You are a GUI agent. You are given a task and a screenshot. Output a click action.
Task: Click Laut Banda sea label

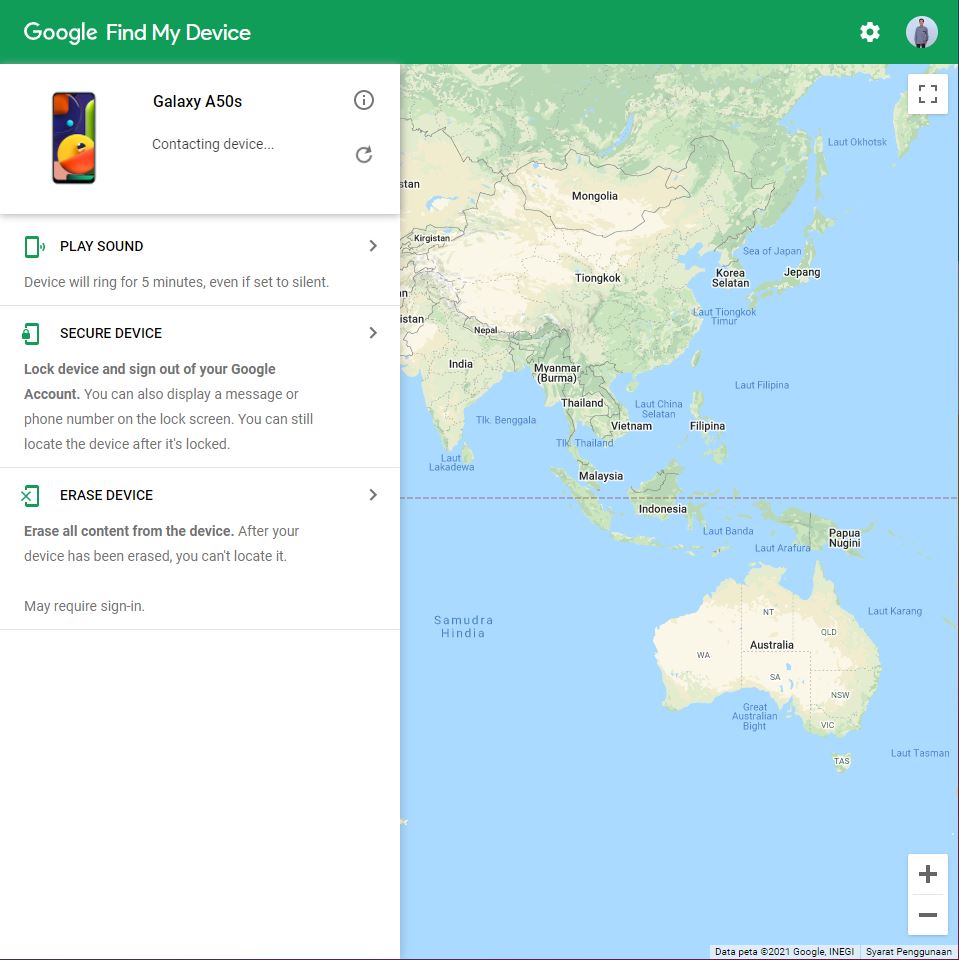[x=728, y=531]
